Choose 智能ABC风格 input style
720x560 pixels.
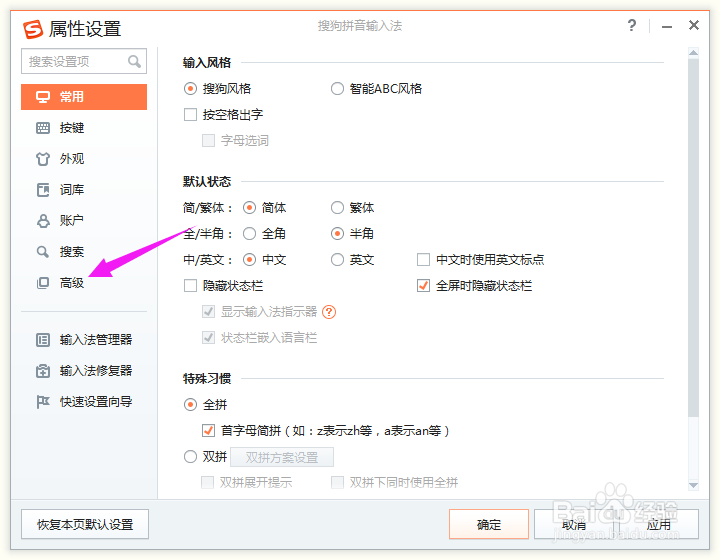point(337,89)
